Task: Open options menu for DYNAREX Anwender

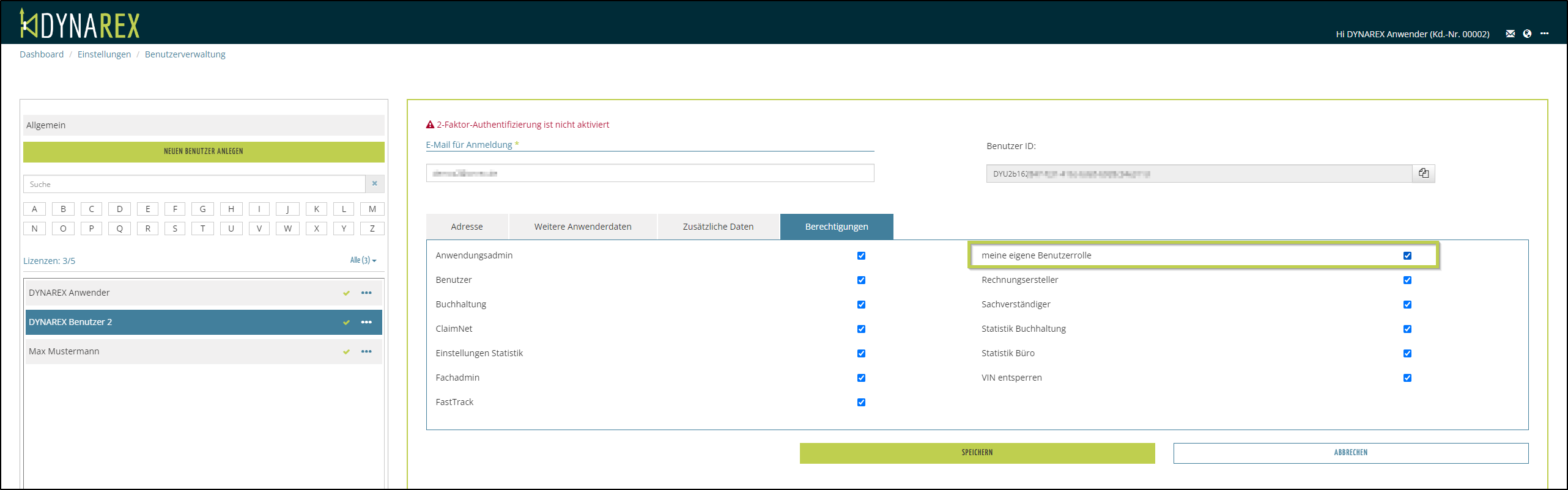Action: point(366,293)
